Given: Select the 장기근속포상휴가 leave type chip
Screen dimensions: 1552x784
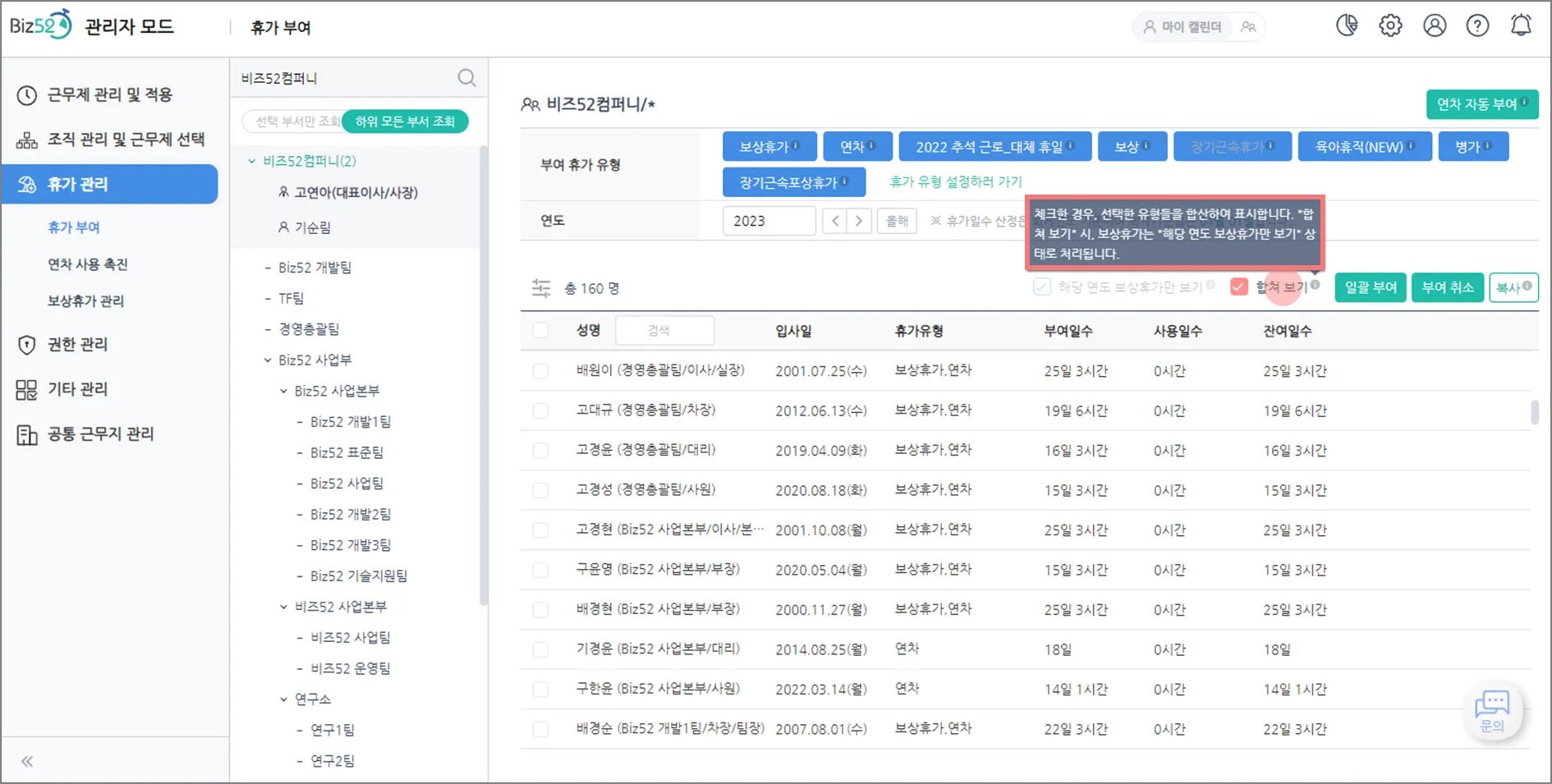Looking at the screenshot, I should pyautogui.click(x=794, y=182).
